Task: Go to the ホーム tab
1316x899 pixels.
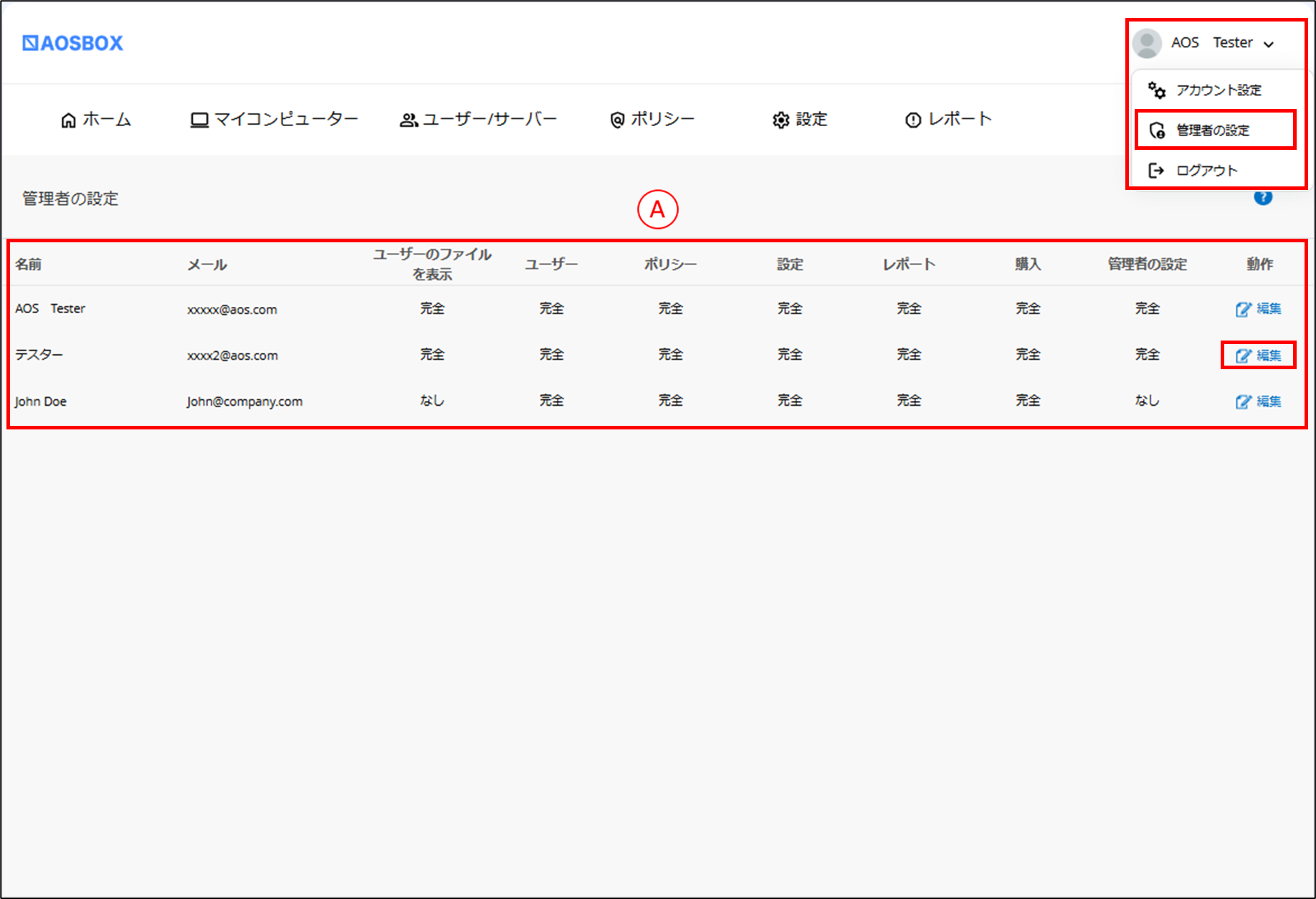Action: point(96,119)
